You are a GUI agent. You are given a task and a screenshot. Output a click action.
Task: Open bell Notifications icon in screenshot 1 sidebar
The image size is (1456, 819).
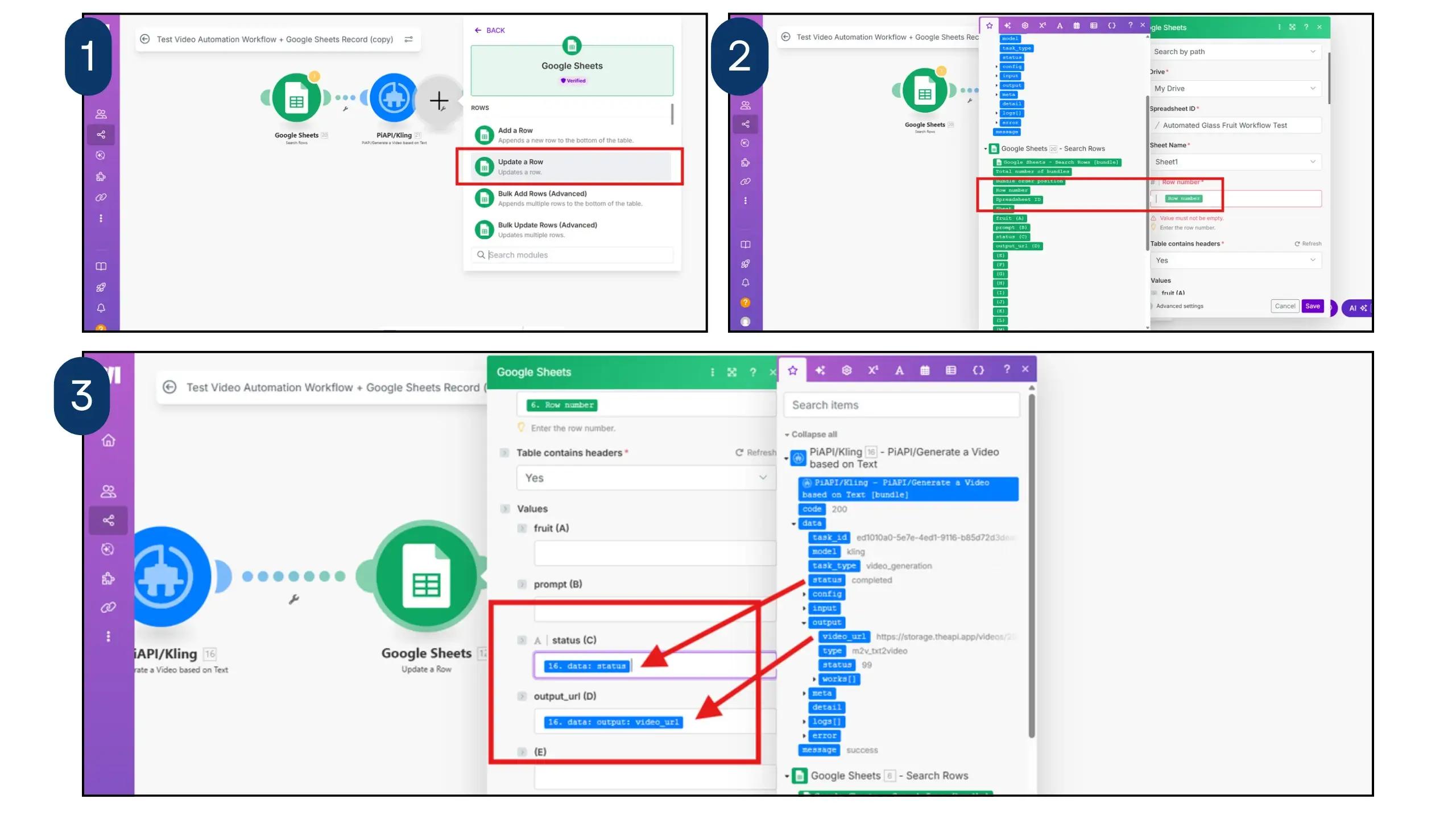tap(101, 308)
